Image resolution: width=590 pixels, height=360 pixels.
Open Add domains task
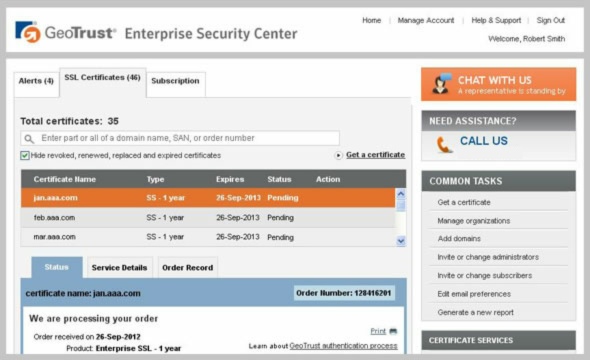(x=459, y=239)
